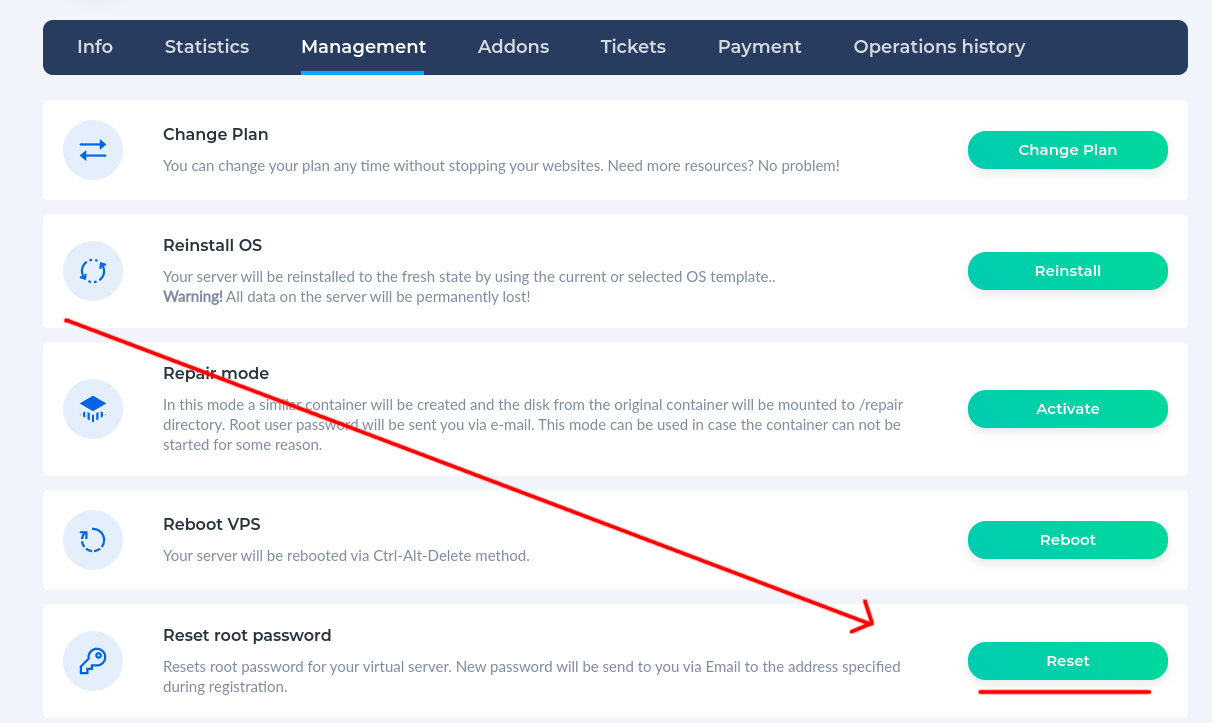Viewport: 1212px width, 723px height.
Task: Click the Reboot VPS heading text
Action: (x=212, y=524)
